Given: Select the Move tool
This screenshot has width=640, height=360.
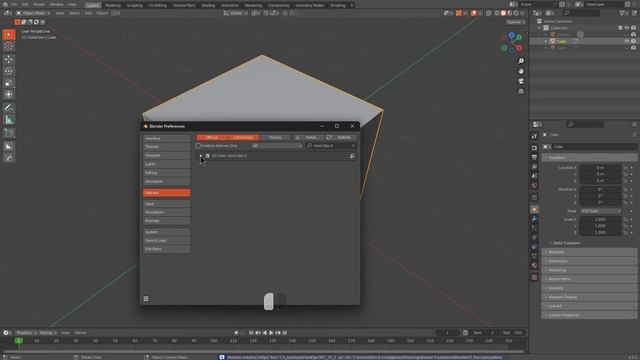Looking at the screenshot, I should (x=9, y=60).
